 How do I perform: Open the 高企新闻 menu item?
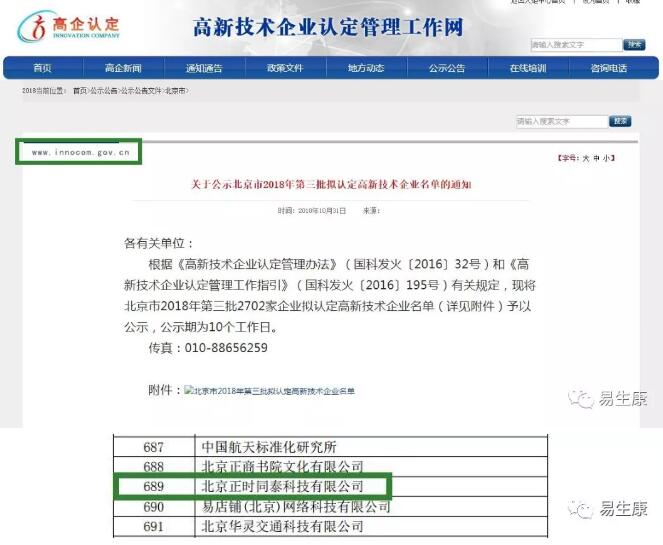(123, 68)
